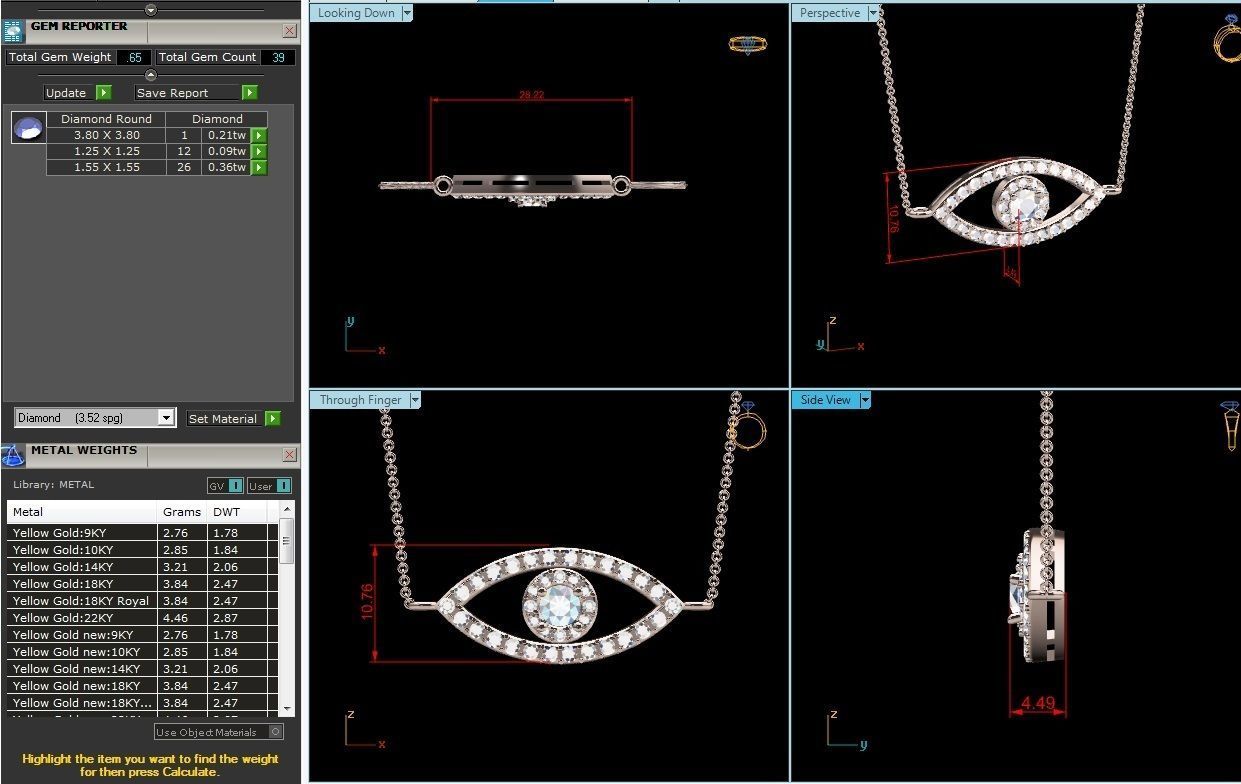The height and width of the screenshot is (784, 1241).
Task: Click the Total Gem Weight value .65
Action: click(134, 58)
